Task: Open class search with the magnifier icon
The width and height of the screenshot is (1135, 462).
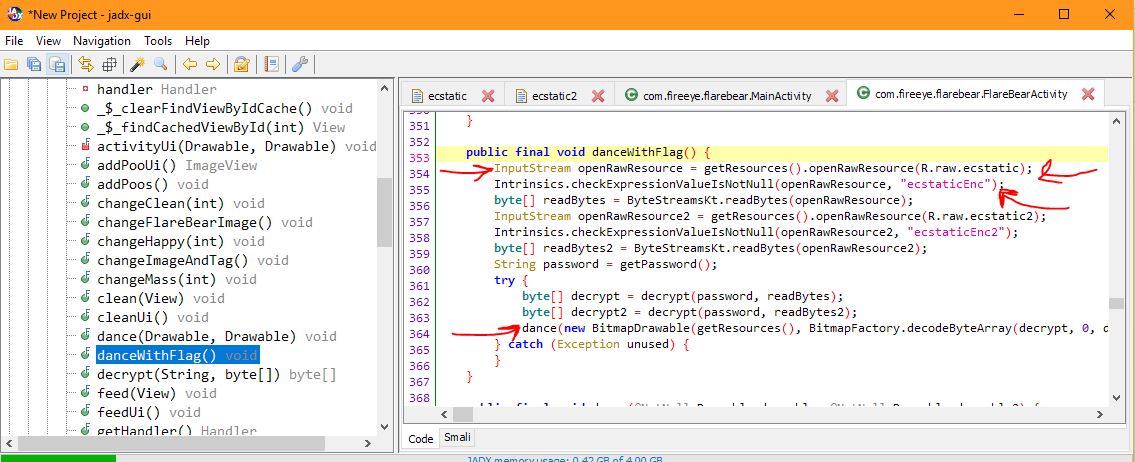Action: coord(159,65)
